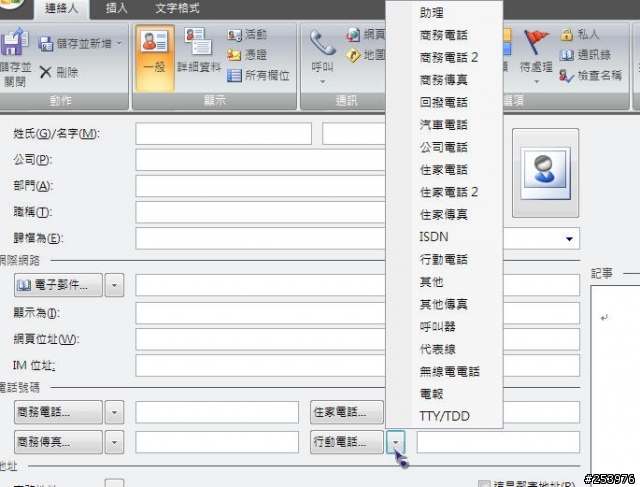This screenshot has height=487, width=640.
Task: Select 代表線 from the list
Action: point(444,349)
